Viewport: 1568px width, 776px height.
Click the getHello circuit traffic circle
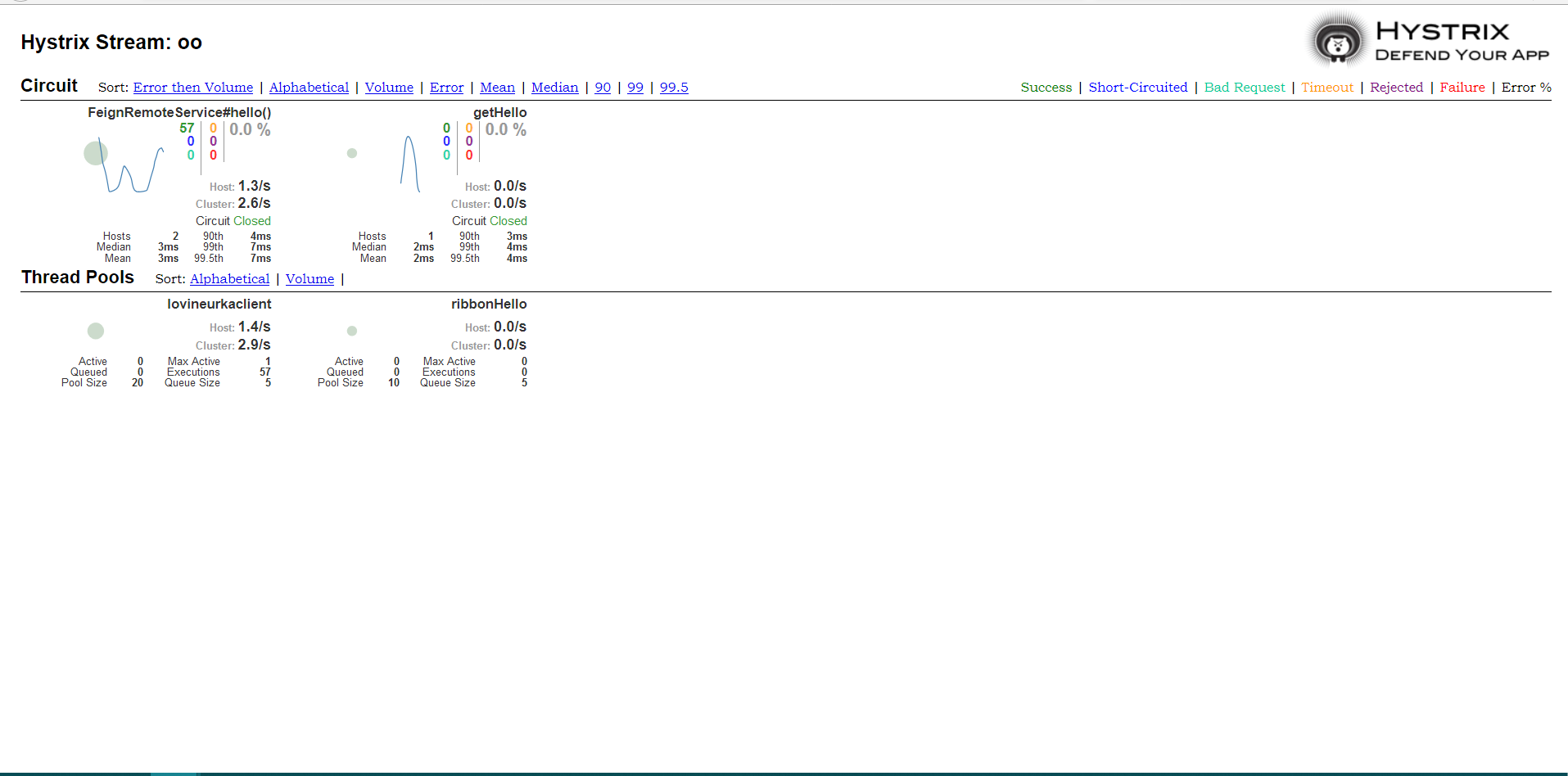(352, 153)
